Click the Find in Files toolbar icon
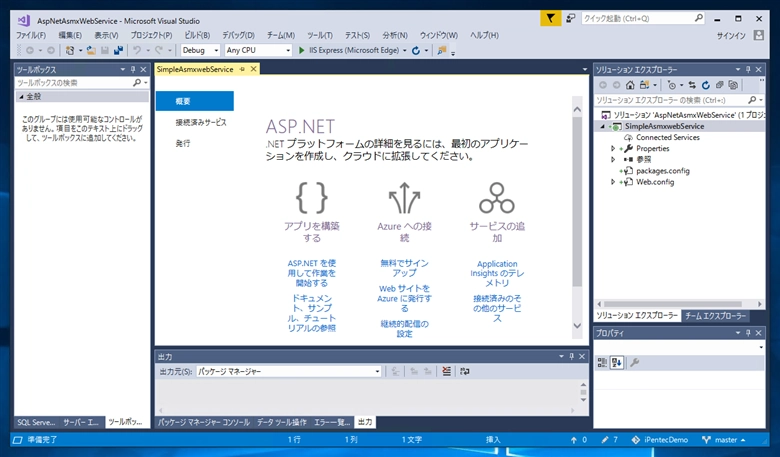Image resolution: width=780 pixels, height=457 pixels. click(x=442, y=50)
